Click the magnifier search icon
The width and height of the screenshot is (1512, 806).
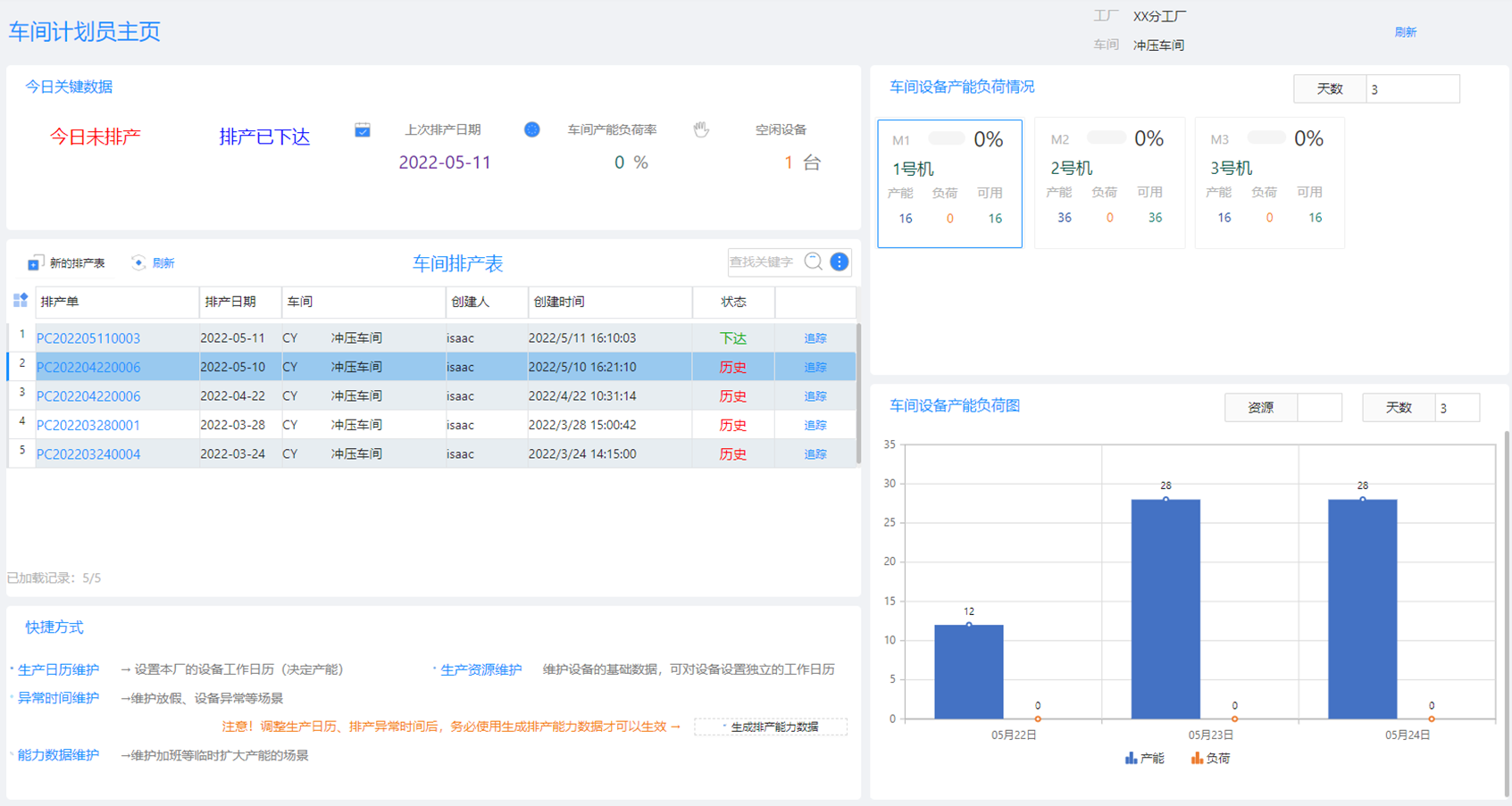(813, 262)
